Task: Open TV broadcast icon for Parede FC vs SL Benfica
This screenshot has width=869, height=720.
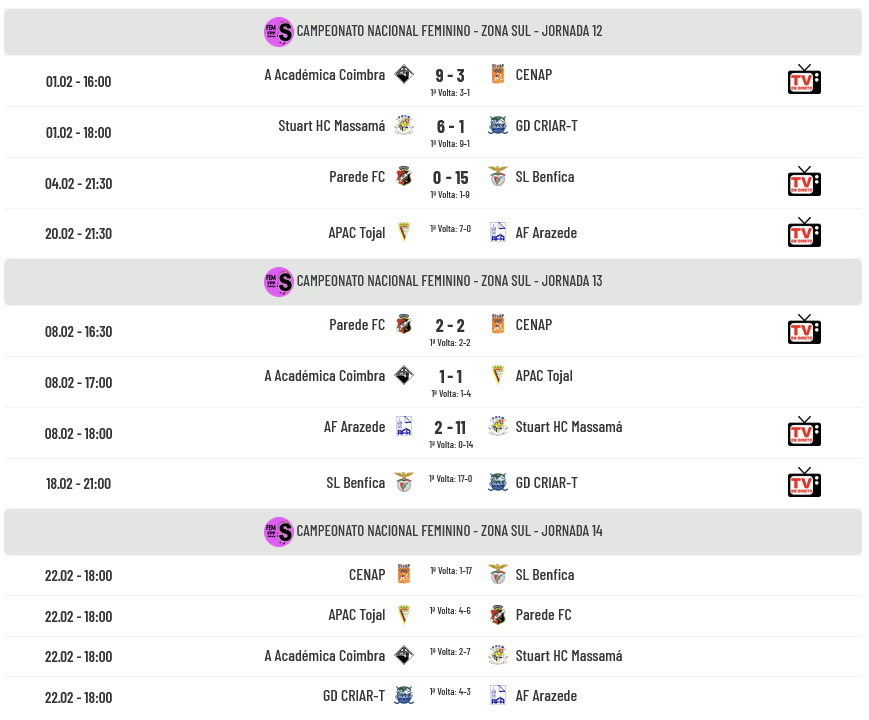Action: point(804,182)
